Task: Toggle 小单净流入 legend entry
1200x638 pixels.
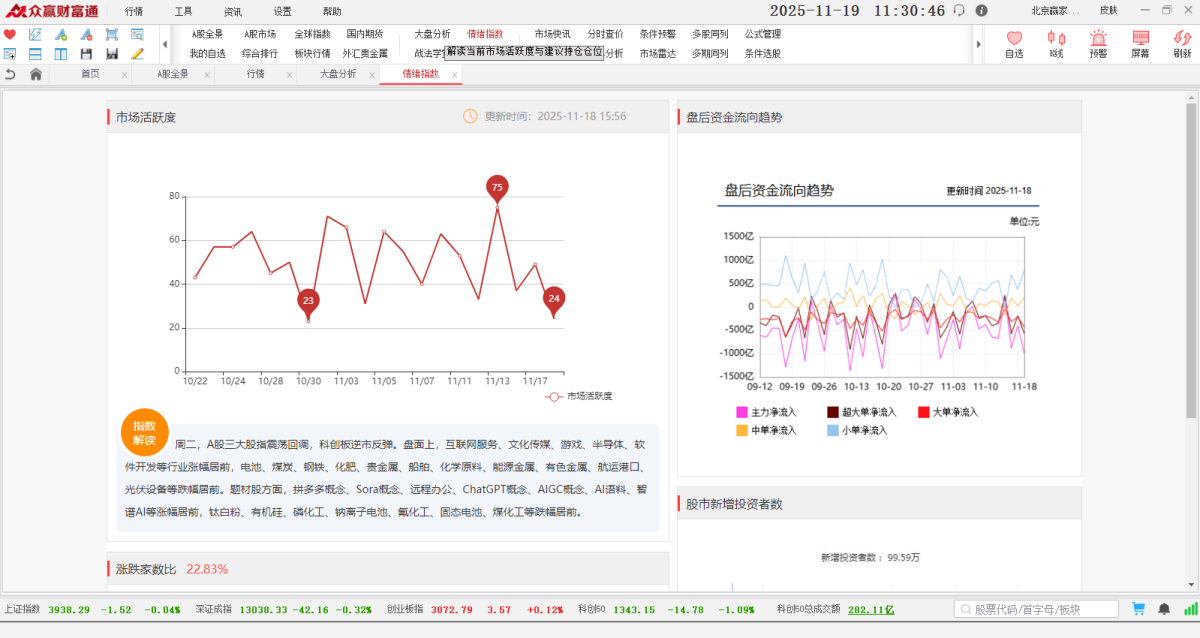Action: tap(858, 430)
